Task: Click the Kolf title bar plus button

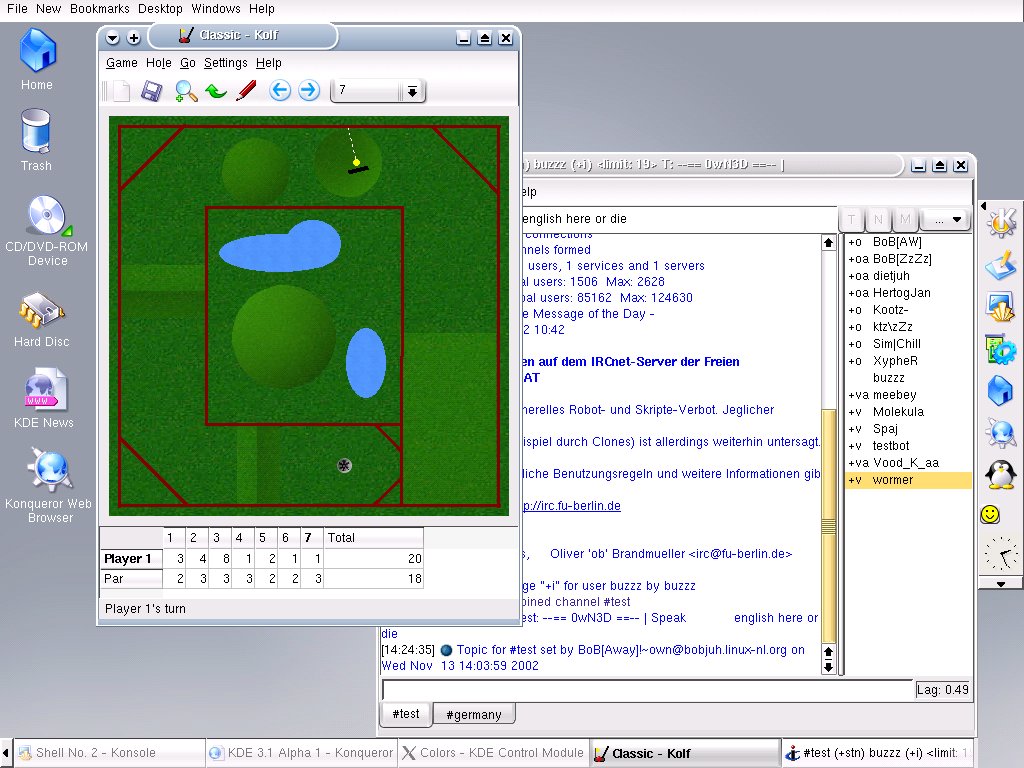Action: coord(133,38)
